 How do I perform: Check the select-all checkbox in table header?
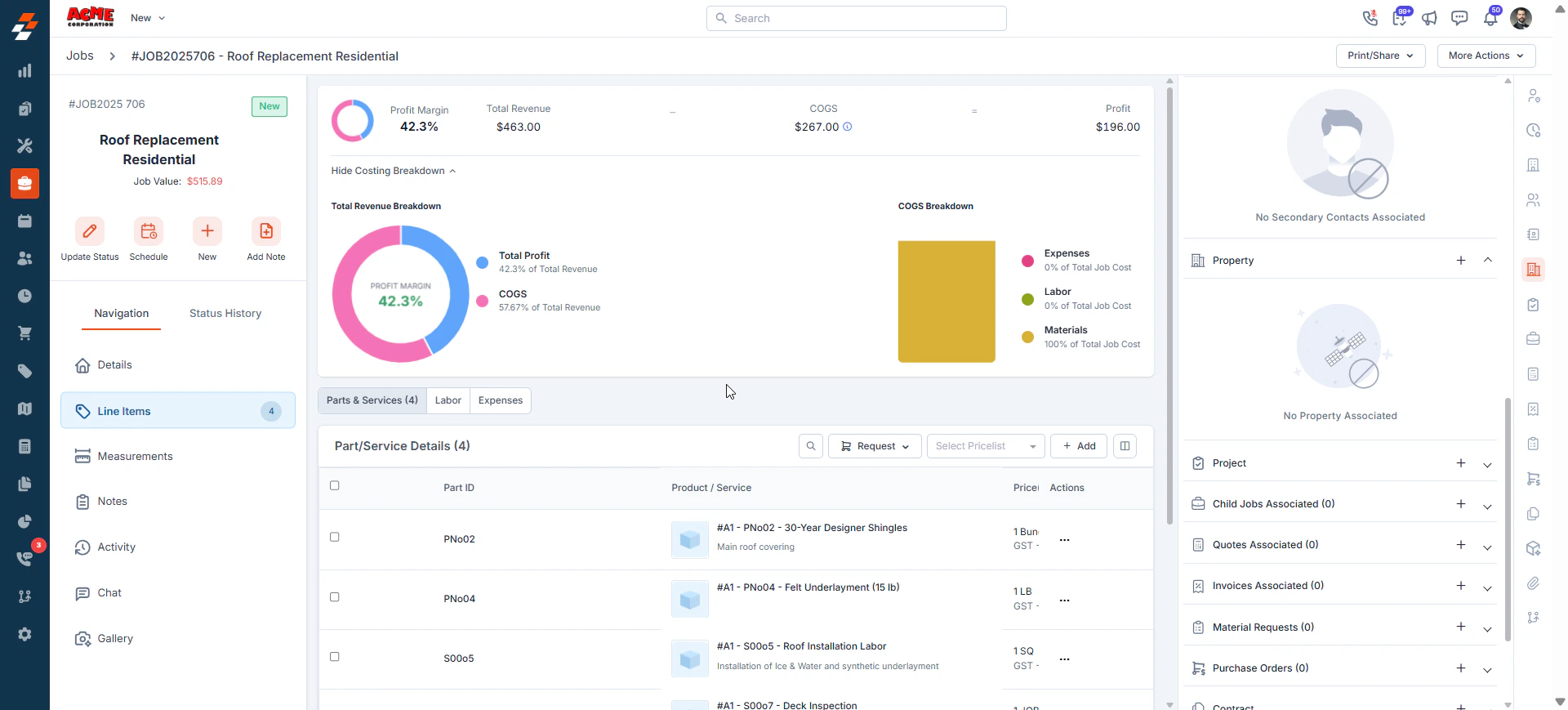[x=334, y=485]
